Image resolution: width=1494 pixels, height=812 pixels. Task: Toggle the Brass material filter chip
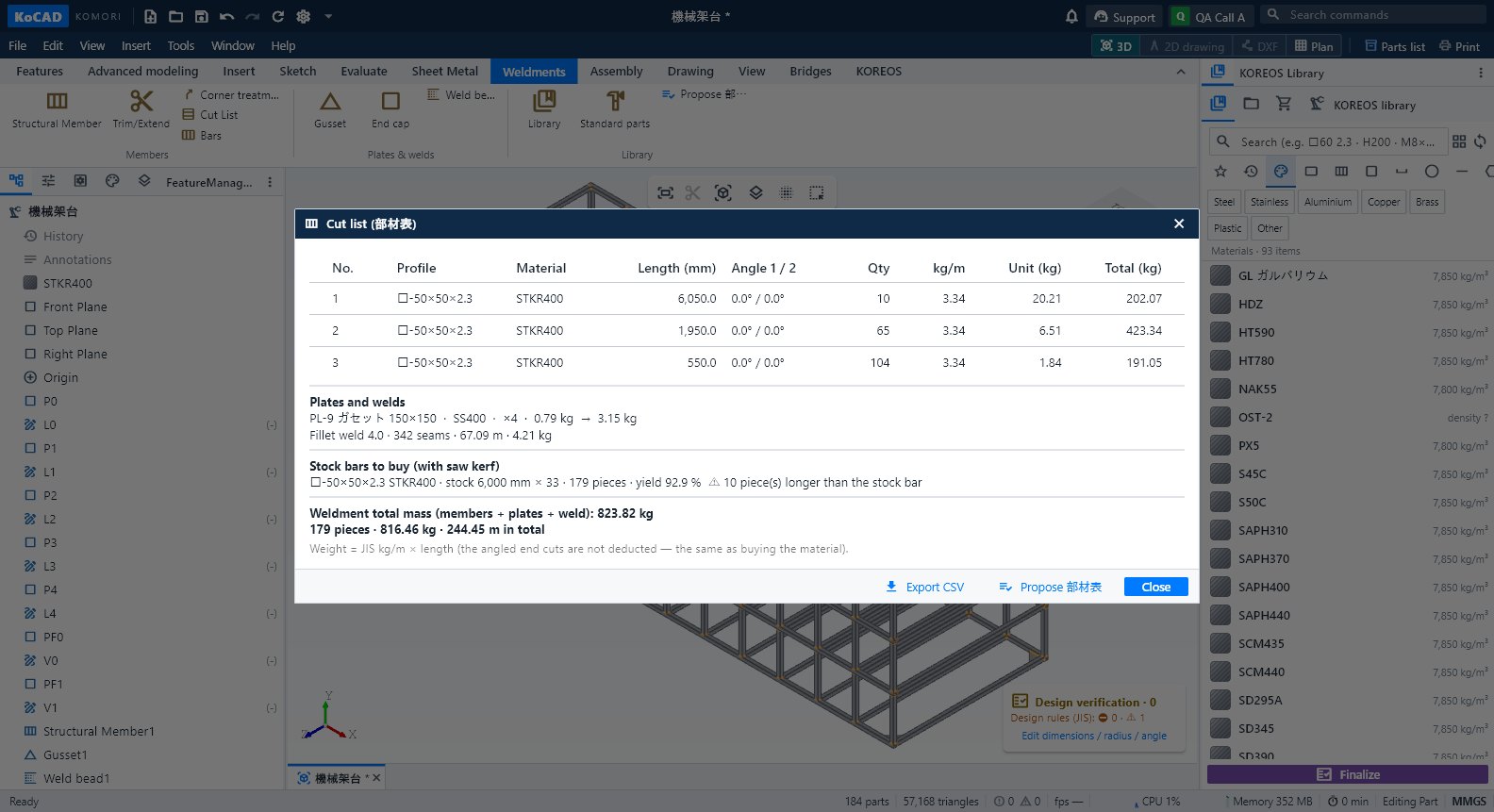coord(1428,202)
